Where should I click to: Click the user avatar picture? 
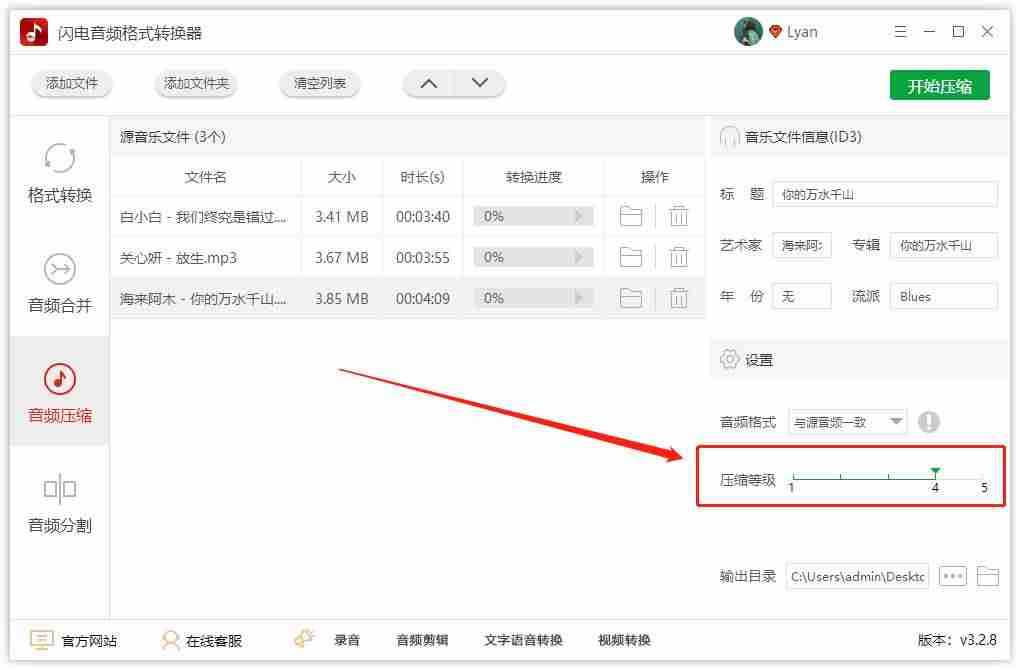(x=748, y=31)
